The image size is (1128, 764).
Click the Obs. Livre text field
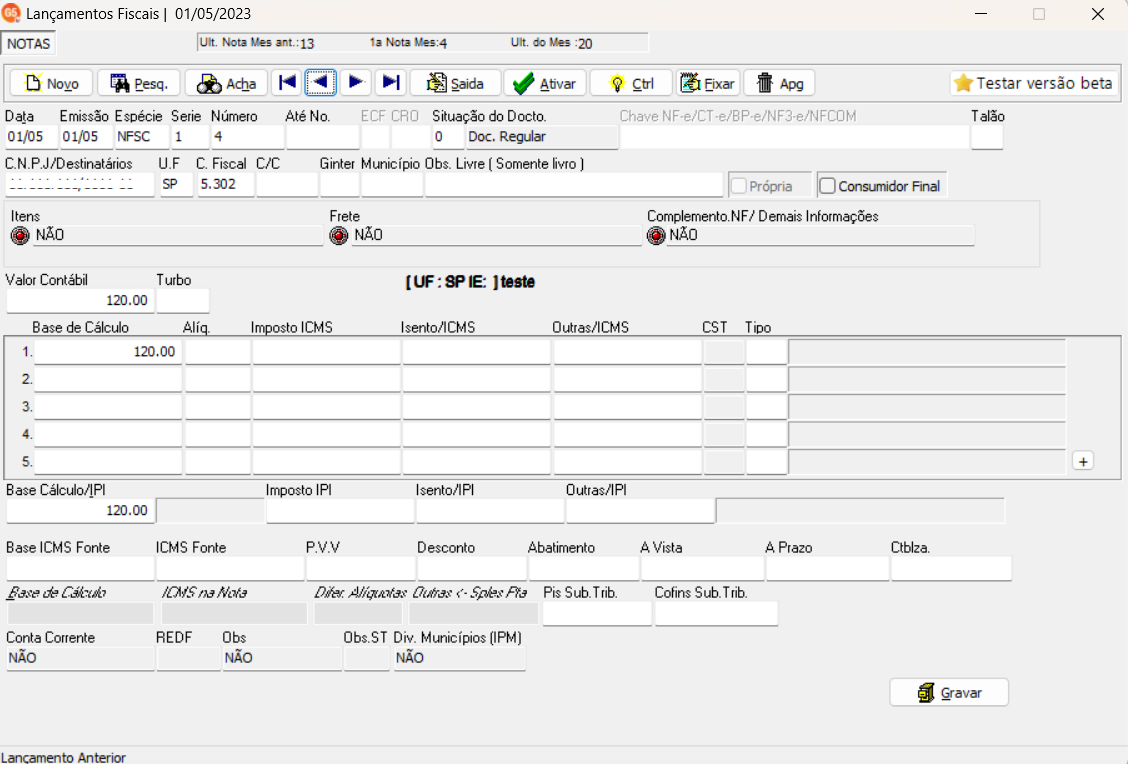pos(573,184)
